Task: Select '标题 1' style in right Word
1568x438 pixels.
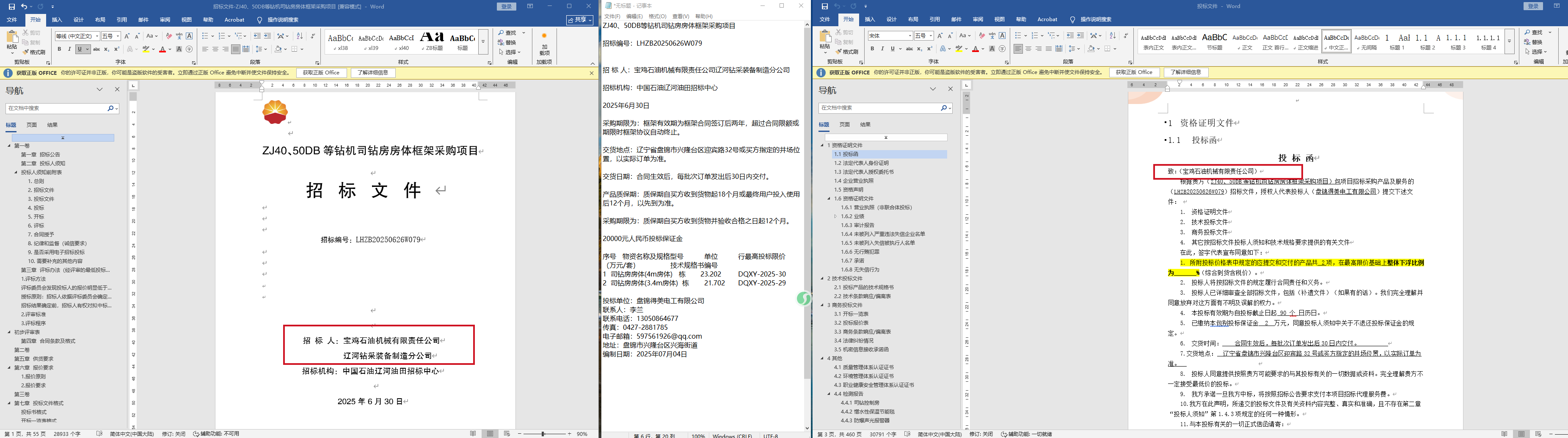Action: click(x=1397, y=41)
